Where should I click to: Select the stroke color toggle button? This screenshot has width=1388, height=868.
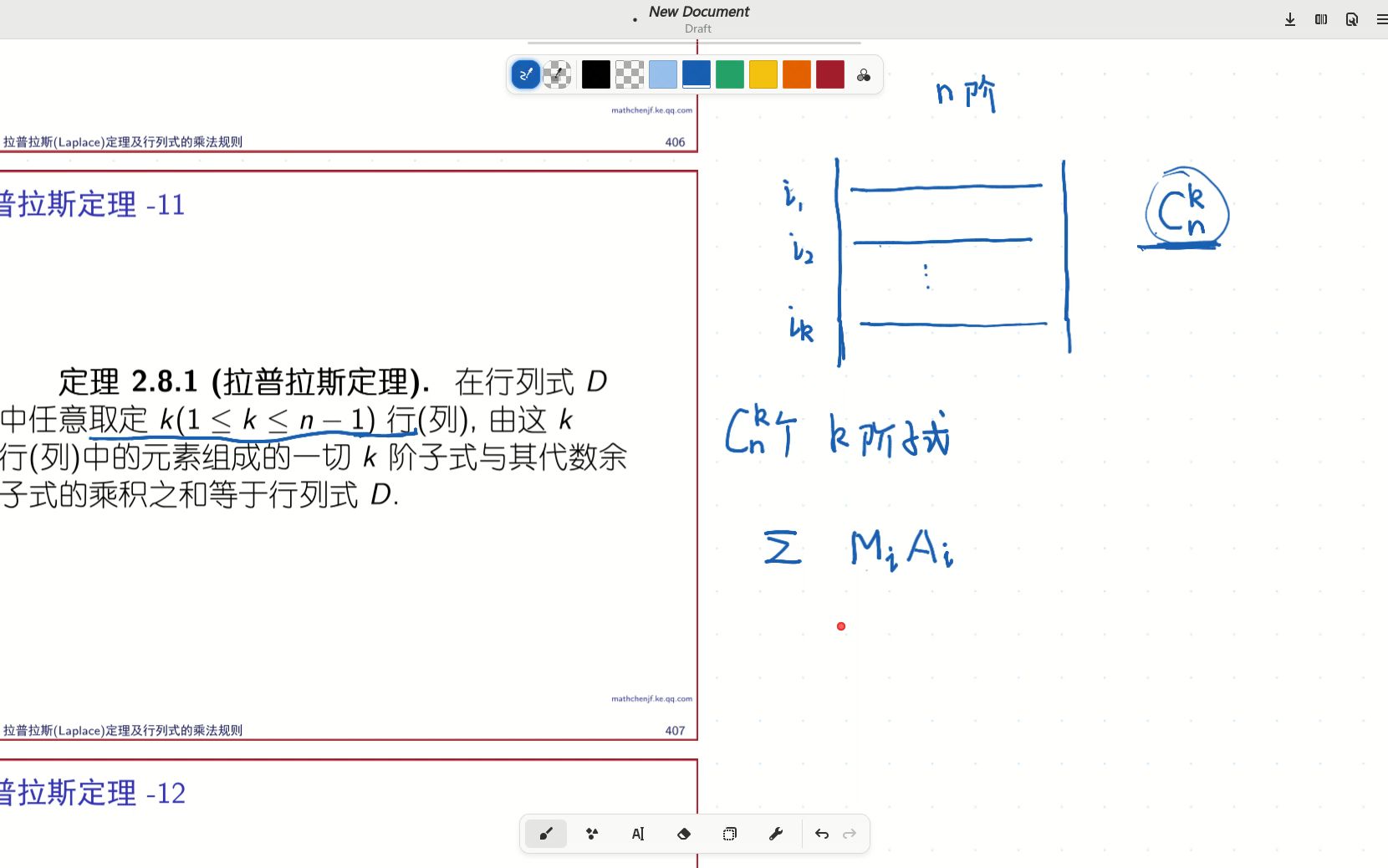point(525,74)
